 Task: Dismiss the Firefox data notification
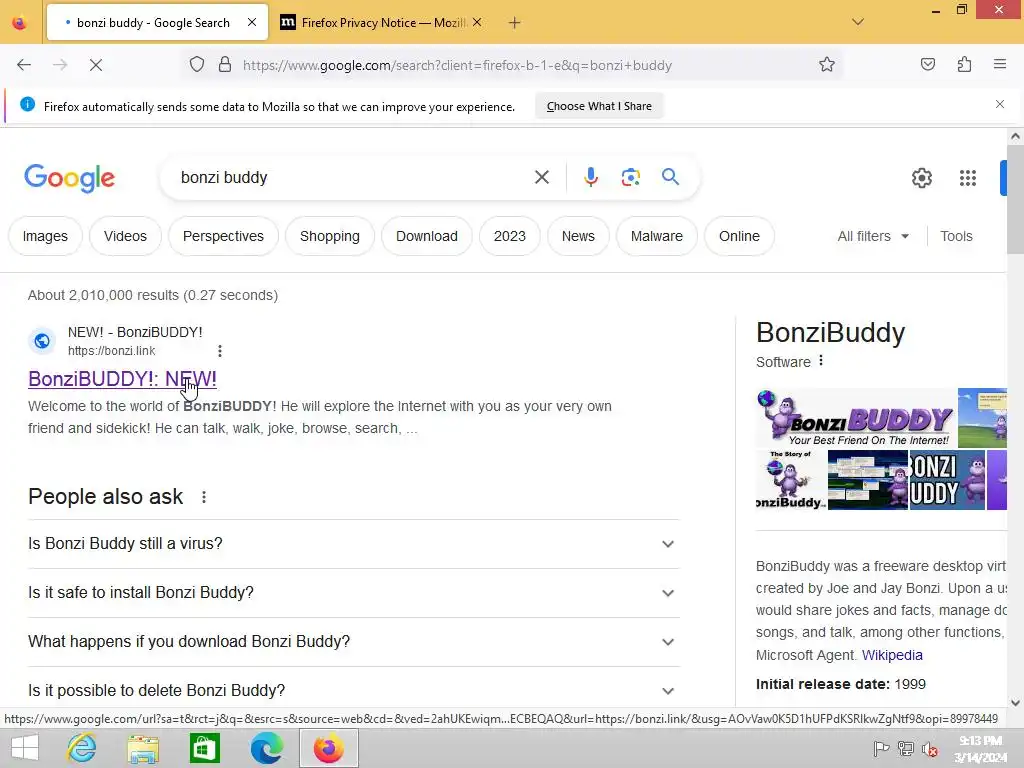coord(1000,104)
